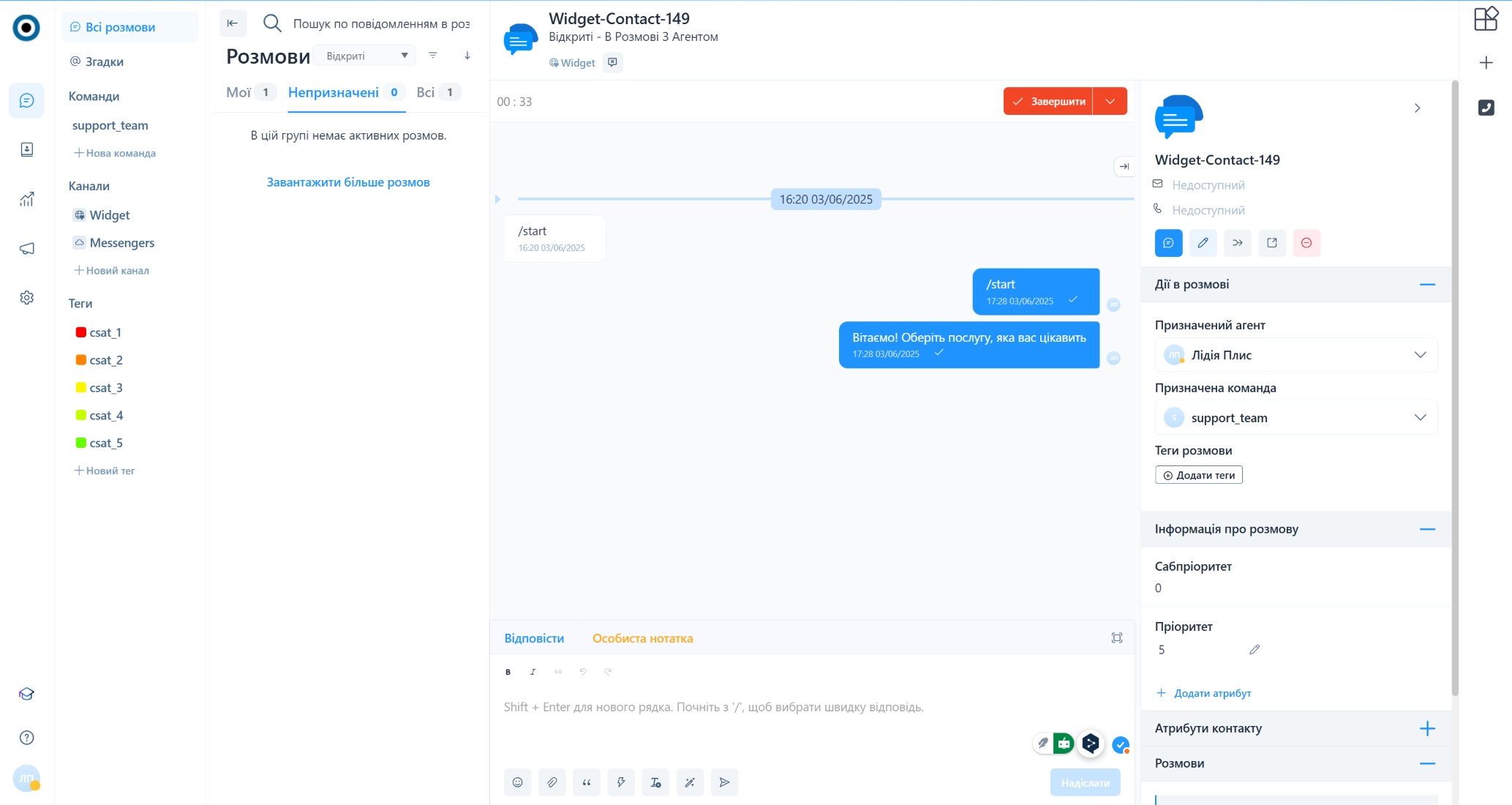Expand the reply editor to fullscreen
This screenshot has width=1512, height=805.
1117,638
